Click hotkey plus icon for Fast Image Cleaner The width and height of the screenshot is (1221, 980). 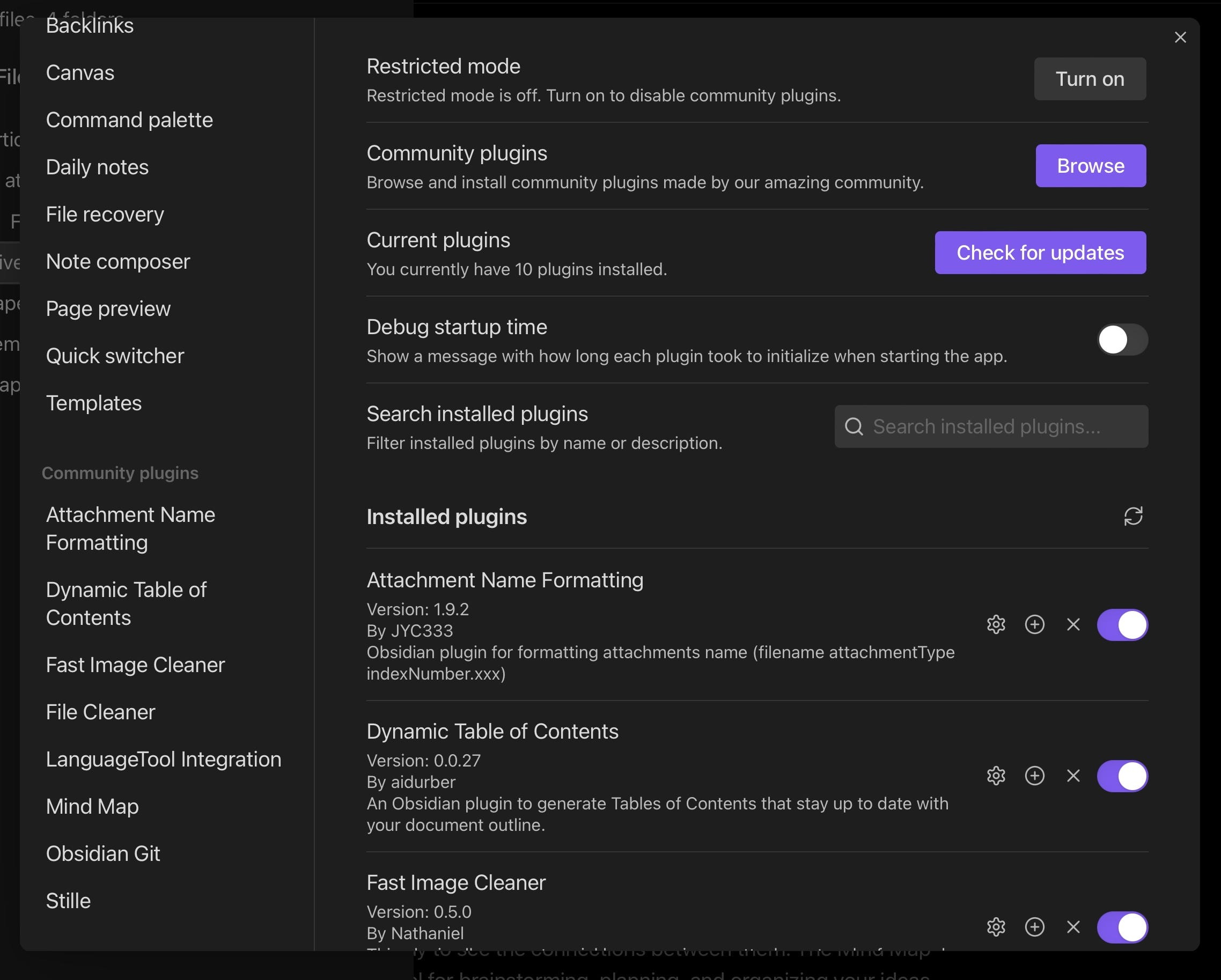(1034, 927)
